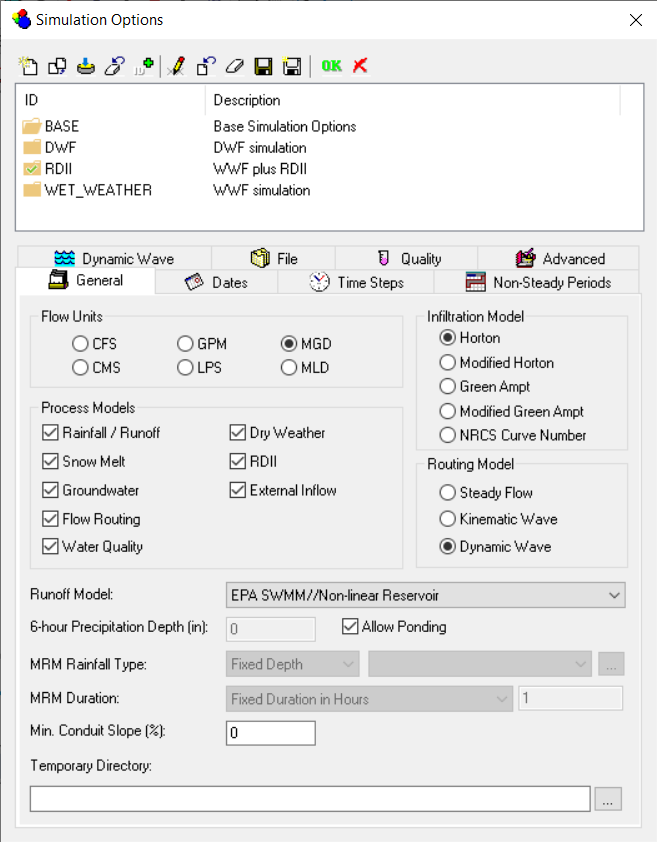Viewport: 657px width, 842px height.
Task: Cancel with the red X toolbar icon
Action: point(359,66)
